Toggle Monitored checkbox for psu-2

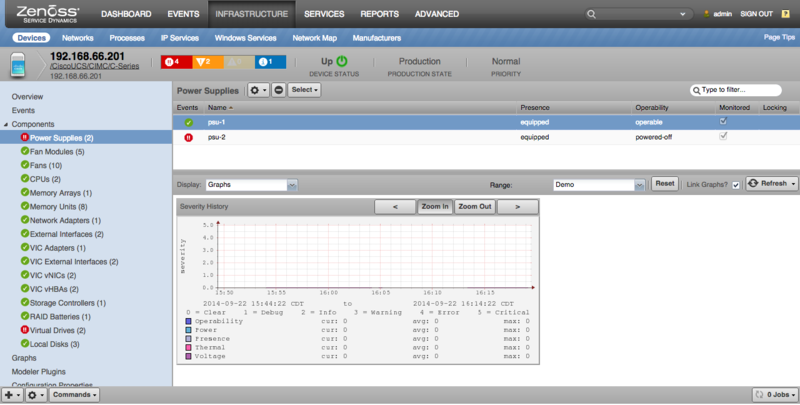click(723, 136)
